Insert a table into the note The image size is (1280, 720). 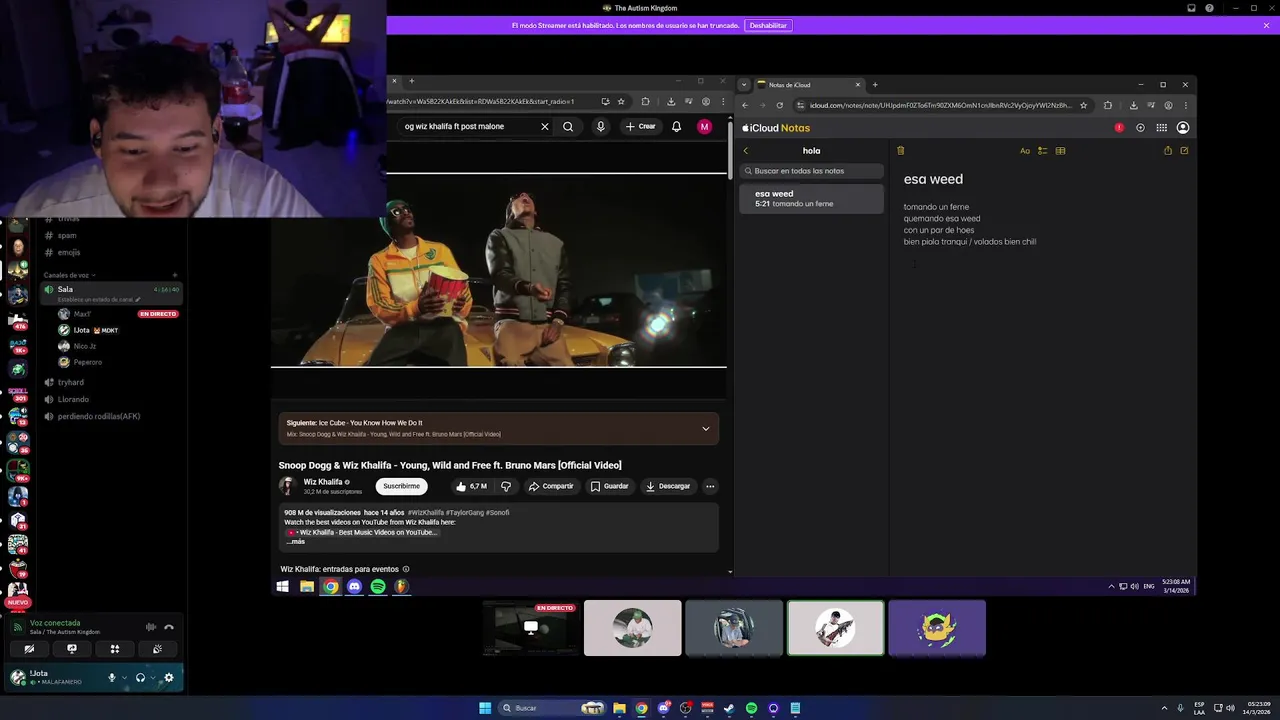[1060, 151]
